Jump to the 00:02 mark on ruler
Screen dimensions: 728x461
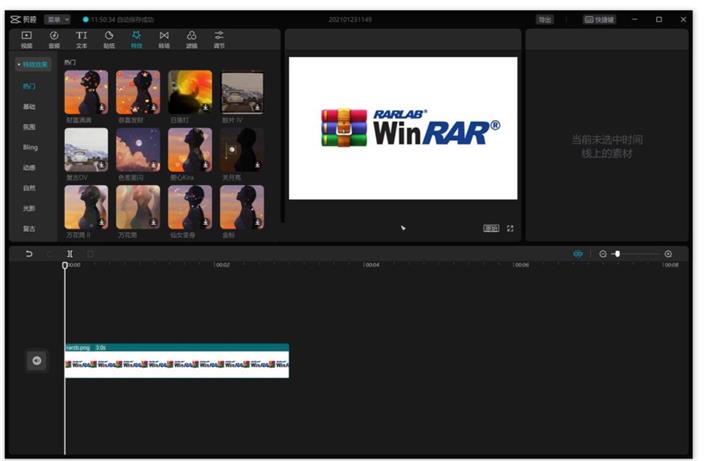point(222,265)
